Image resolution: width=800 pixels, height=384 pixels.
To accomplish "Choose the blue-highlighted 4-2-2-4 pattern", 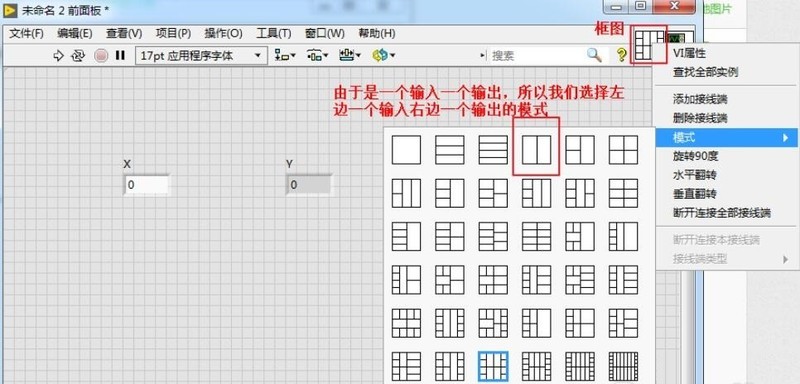I will coord(493,366).
